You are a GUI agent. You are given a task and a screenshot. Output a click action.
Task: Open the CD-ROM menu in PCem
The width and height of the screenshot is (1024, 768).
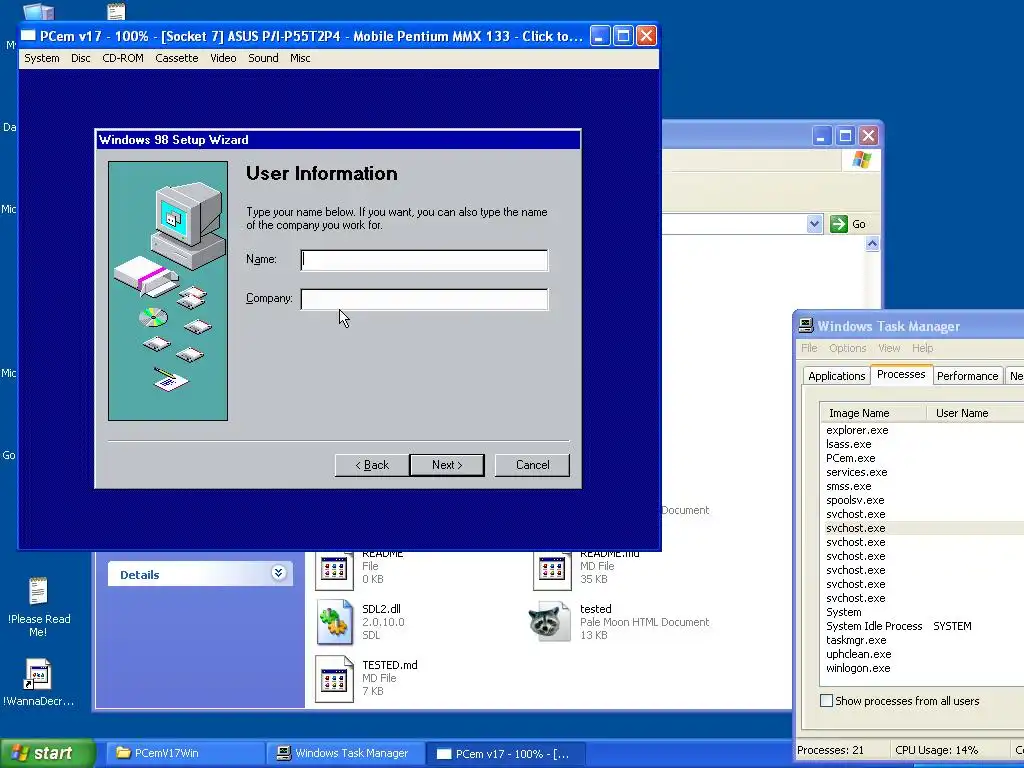(123, 58)
